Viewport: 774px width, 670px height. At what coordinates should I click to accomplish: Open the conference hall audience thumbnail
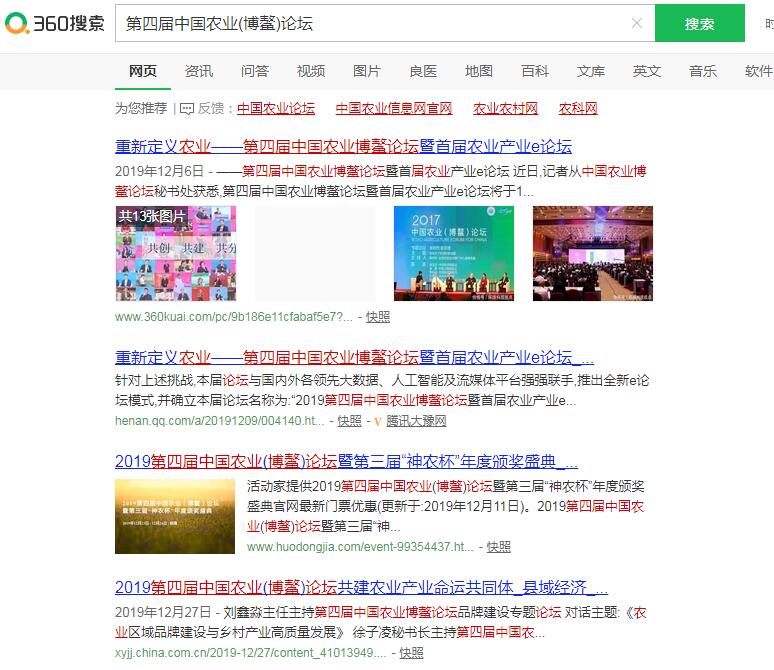592,253
